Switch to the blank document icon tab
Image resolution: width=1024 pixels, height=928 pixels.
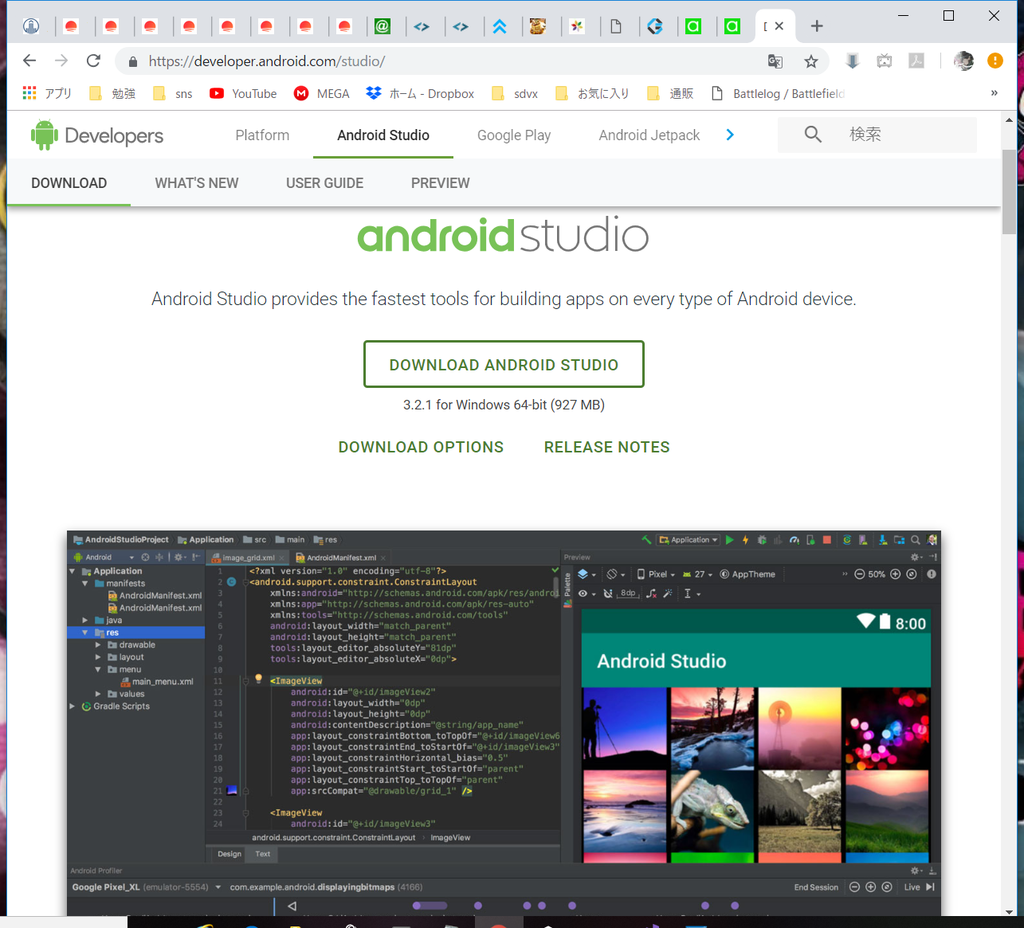pyautogui.click(x=616, y=26)
